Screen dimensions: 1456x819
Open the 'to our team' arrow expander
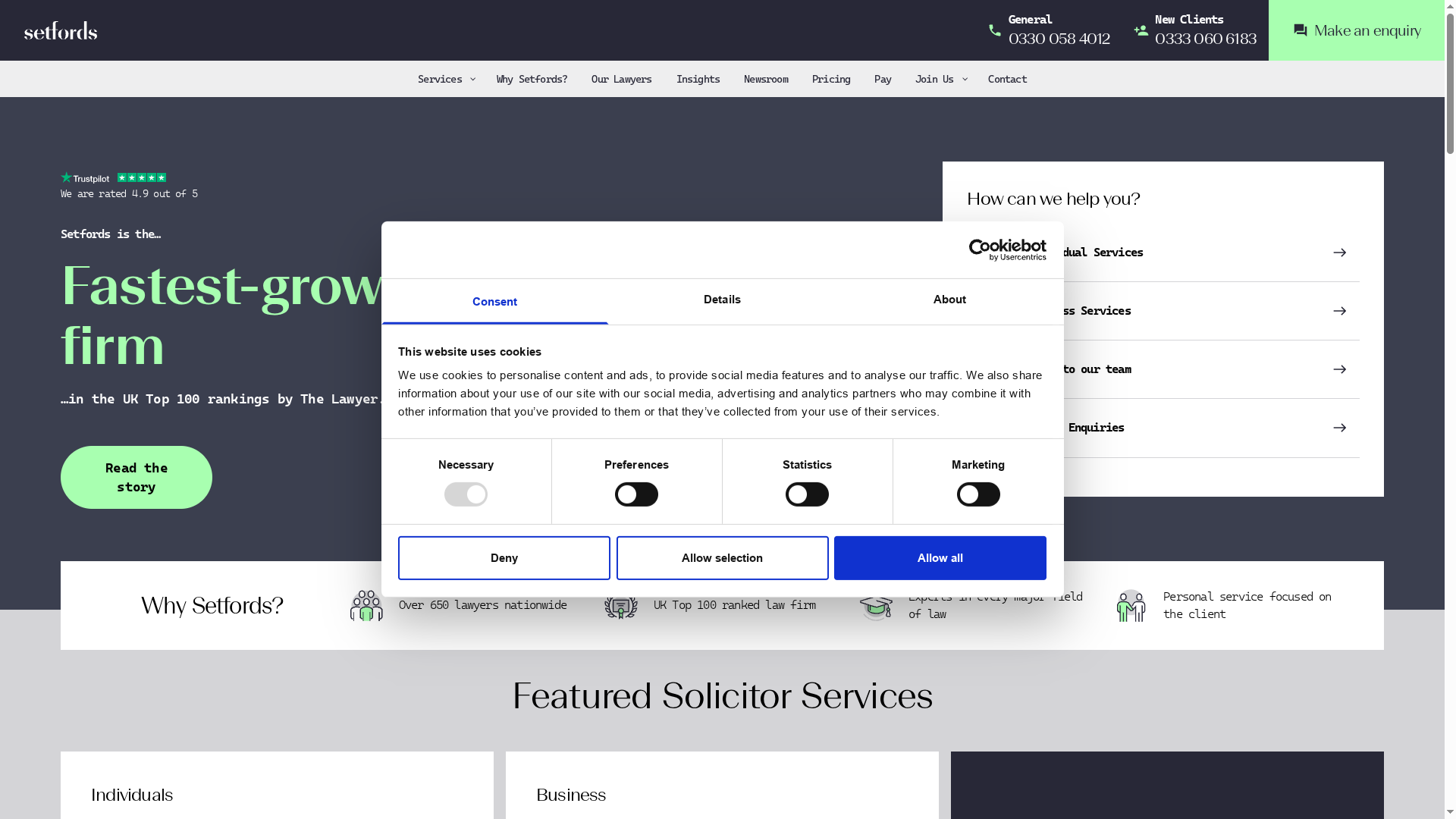pos(1341,369)
